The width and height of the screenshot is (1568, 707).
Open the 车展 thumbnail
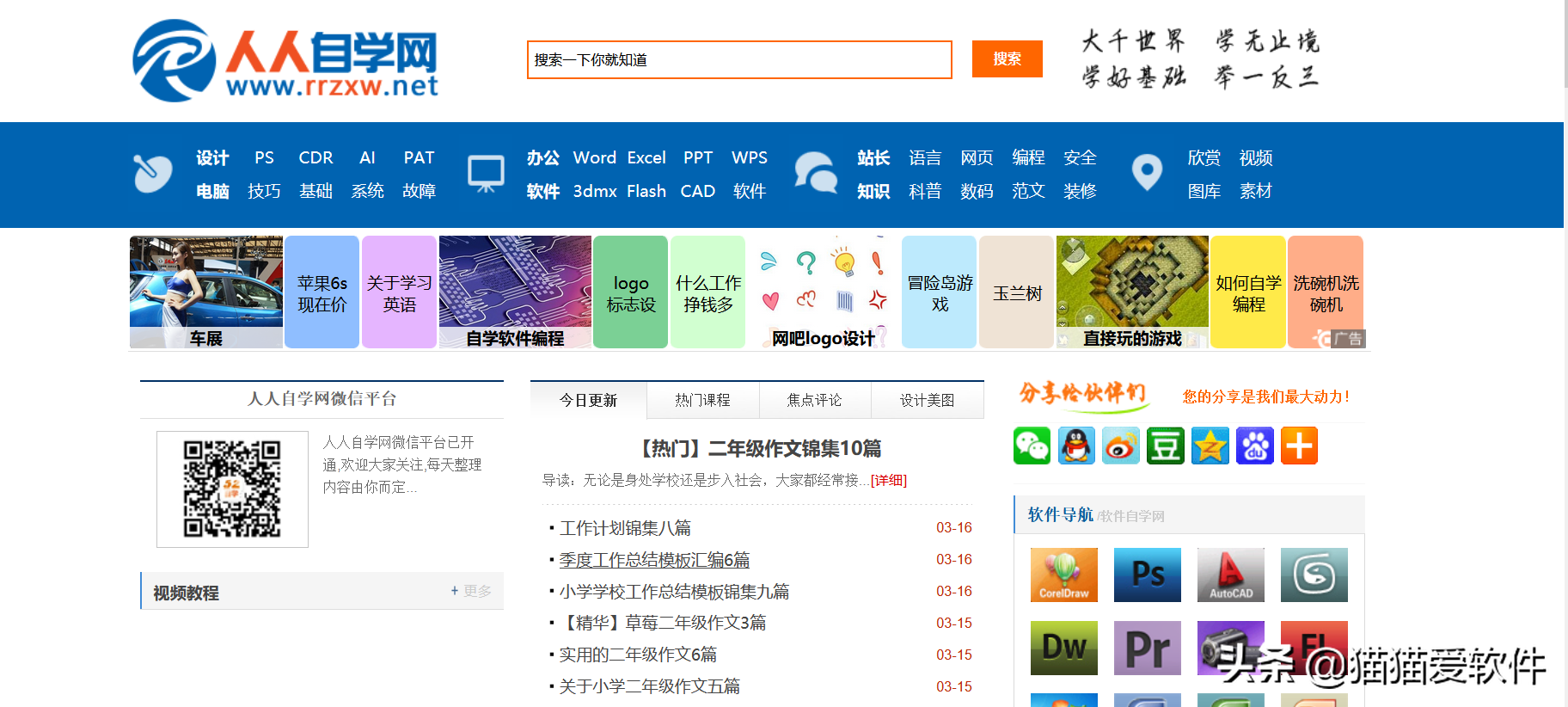206,292
